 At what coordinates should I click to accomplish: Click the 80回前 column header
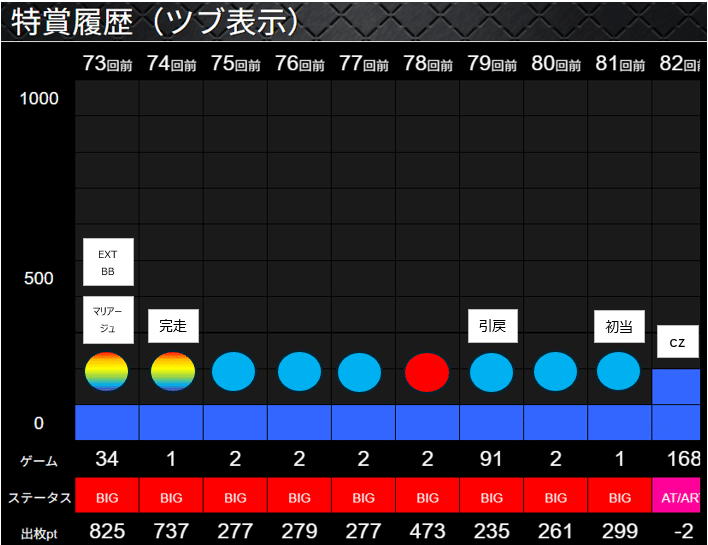(556, 64)
